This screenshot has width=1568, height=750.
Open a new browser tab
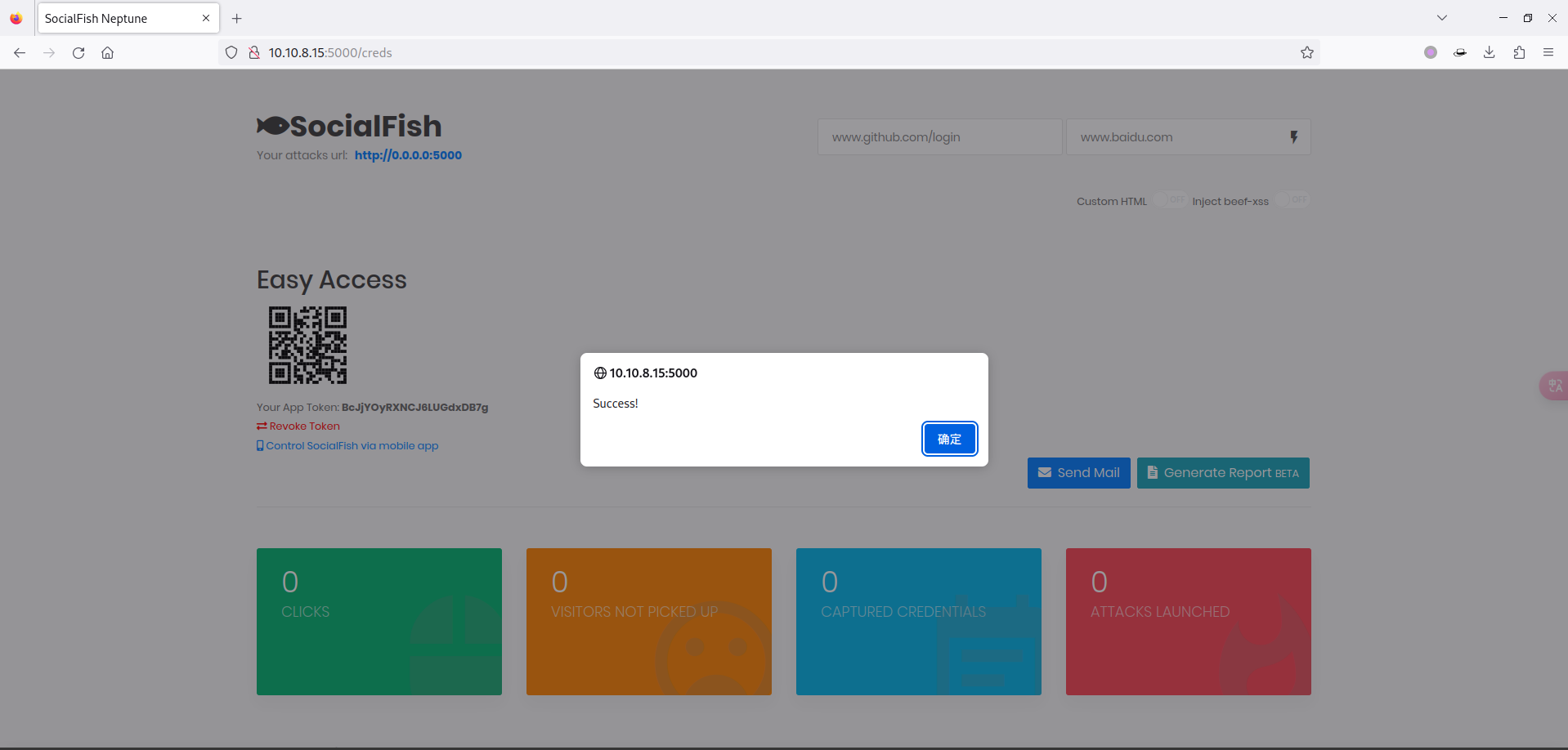[x=237, y=18]
